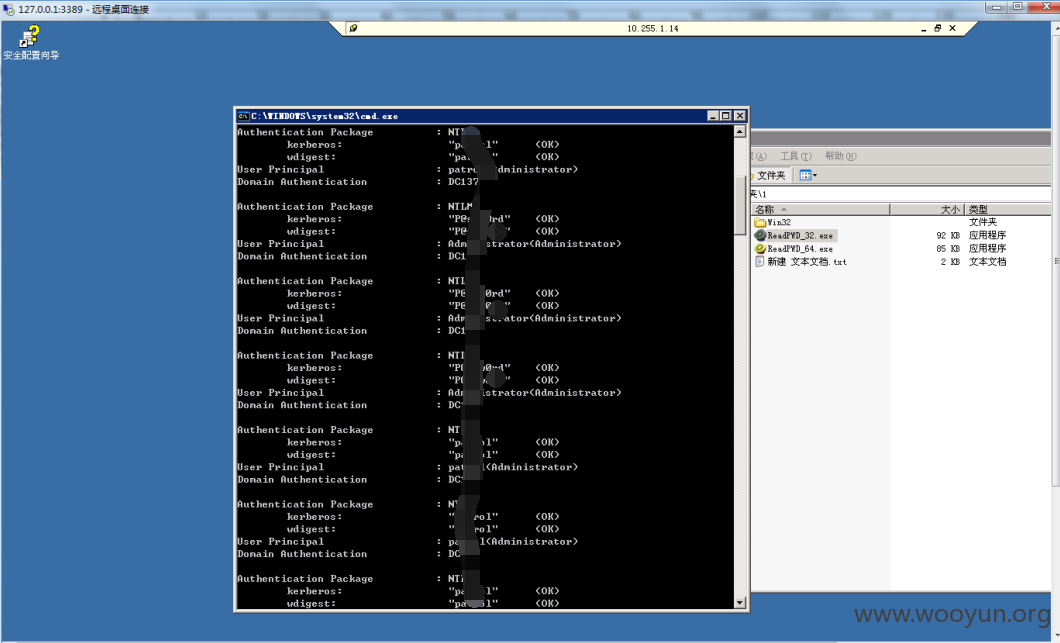Select the ReadPWD_64.exe file icon
1060x643 pixels.
pyautogui.click(x=760, y=249)
